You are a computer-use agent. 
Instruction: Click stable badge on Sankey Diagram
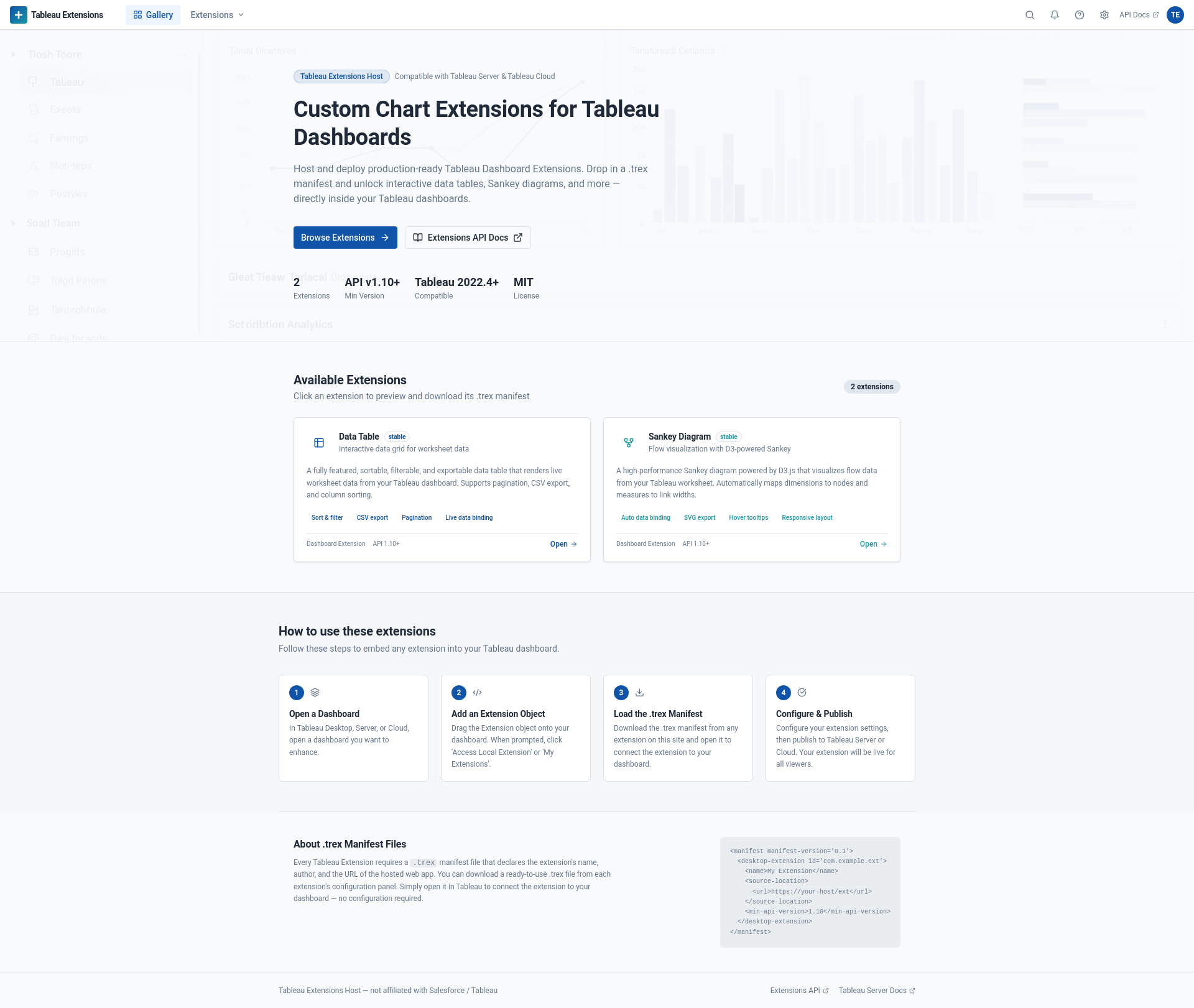(x=729, y=437)
